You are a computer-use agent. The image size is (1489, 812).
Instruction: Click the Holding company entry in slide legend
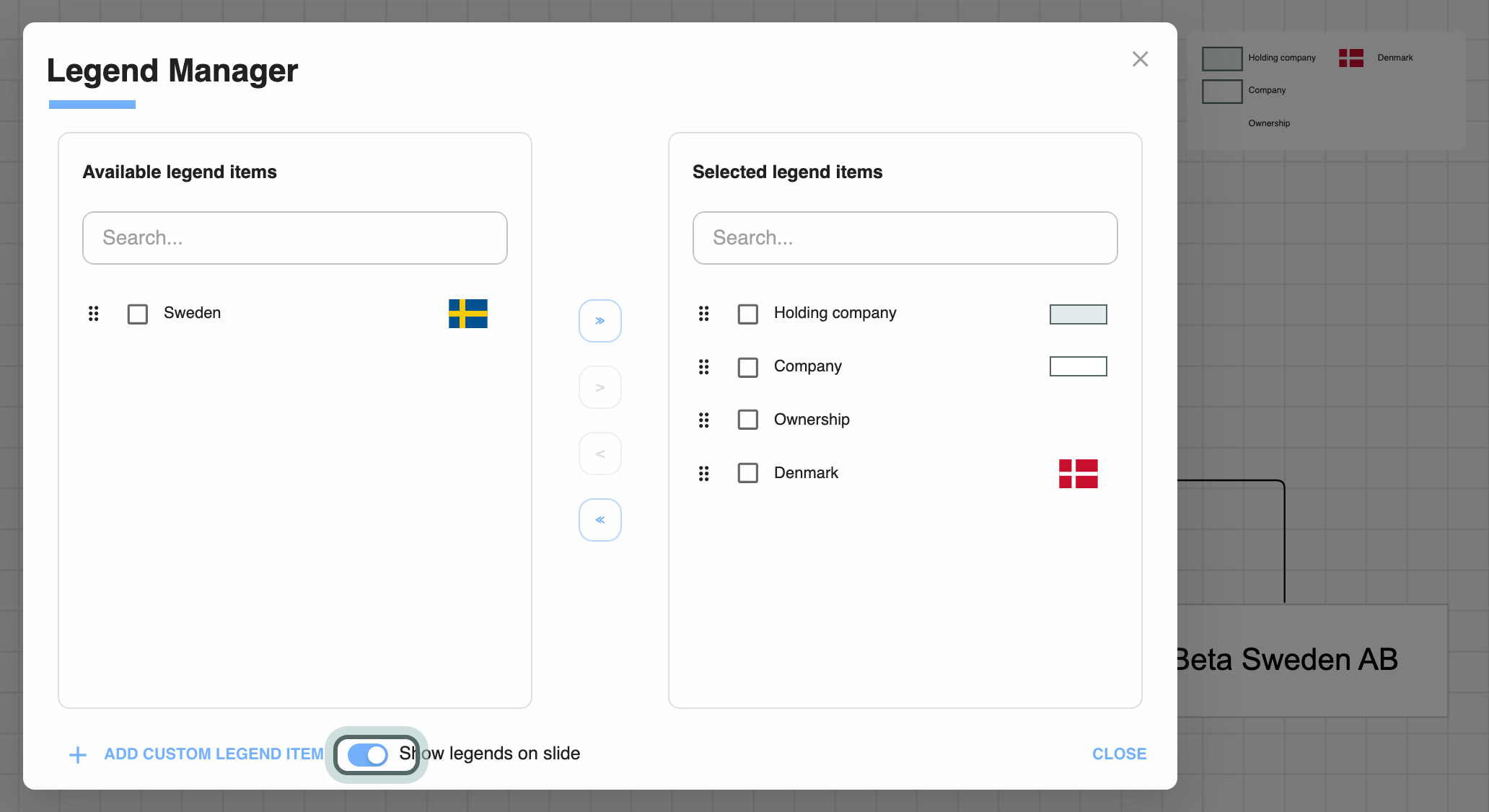1259,58
